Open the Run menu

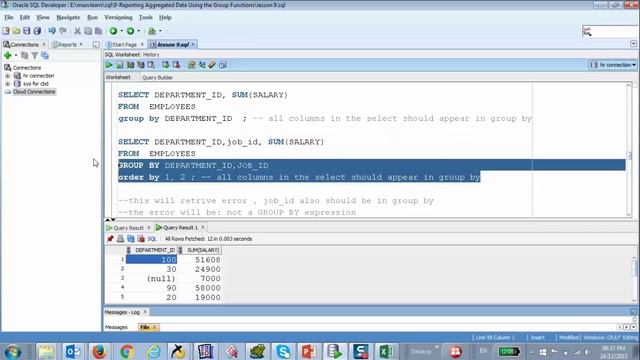[92, 18]
